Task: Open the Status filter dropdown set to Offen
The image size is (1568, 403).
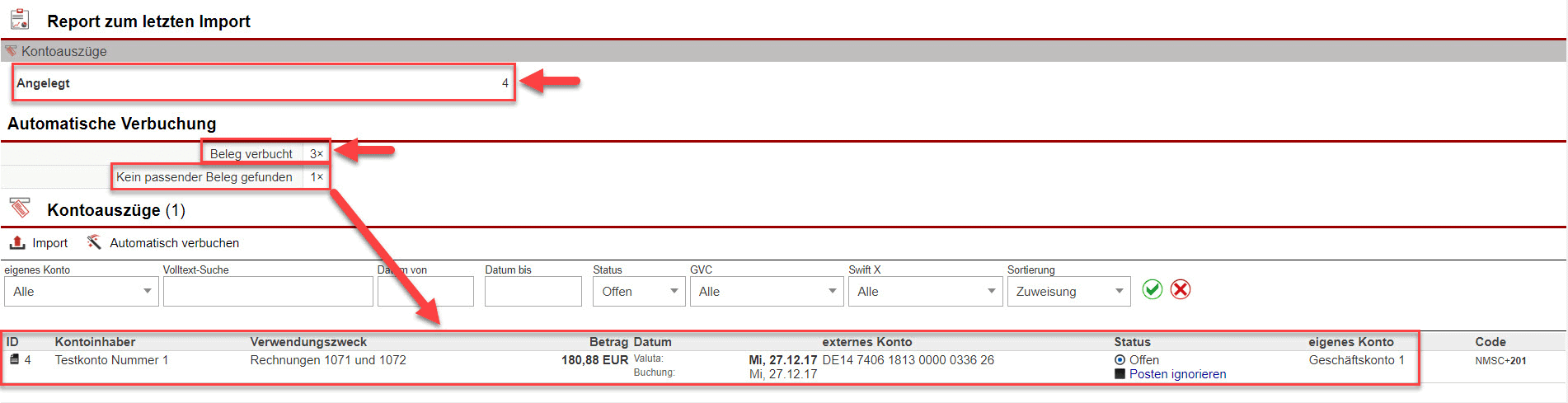Action: (639, 292)
